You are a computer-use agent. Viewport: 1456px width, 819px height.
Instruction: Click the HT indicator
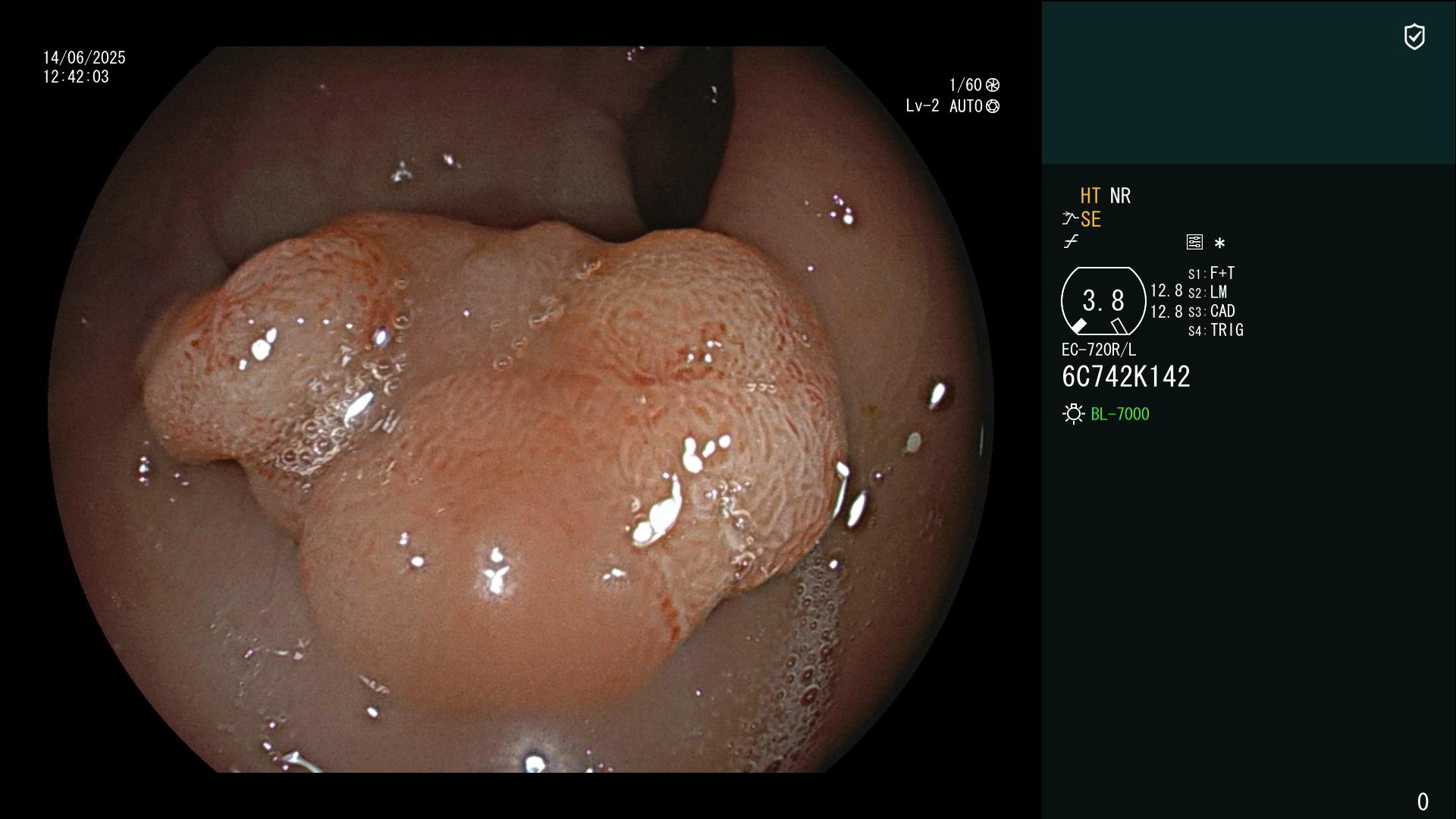1090,196
